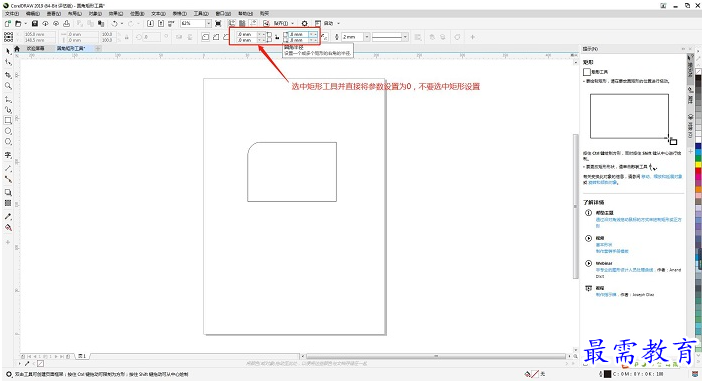Open the File menu
The height and width of the screenshot is (383, 705).
point(12,13)
